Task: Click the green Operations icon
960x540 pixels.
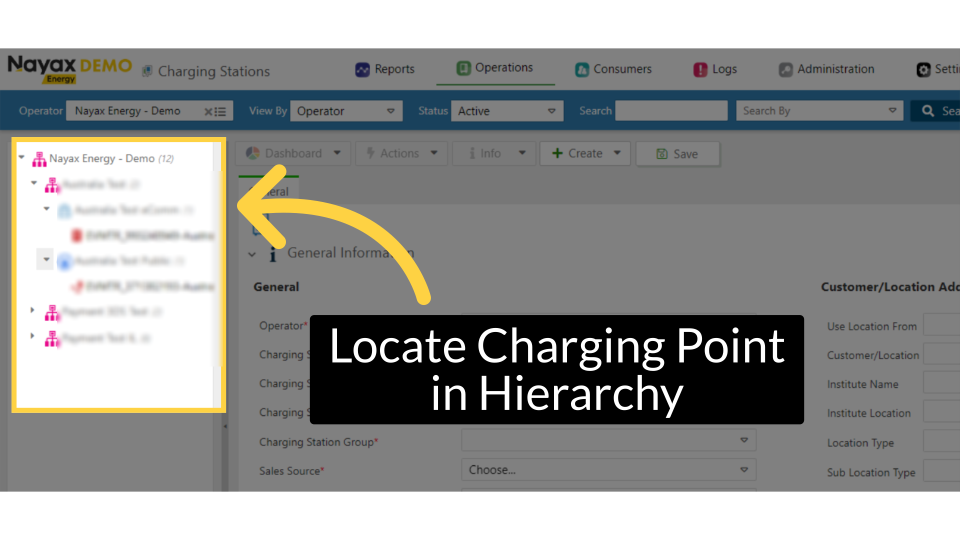Action: pyautogui.click(x=463, y=68)
